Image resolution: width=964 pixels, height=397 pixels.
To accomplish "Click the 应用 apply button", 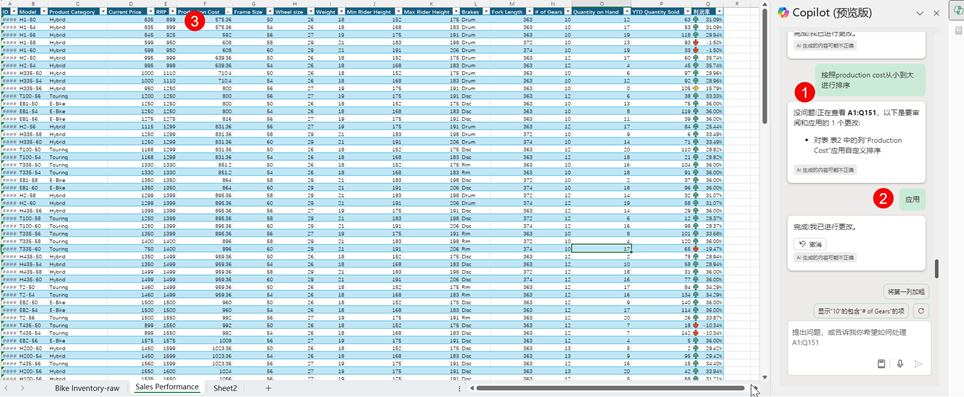I will 912,200.
